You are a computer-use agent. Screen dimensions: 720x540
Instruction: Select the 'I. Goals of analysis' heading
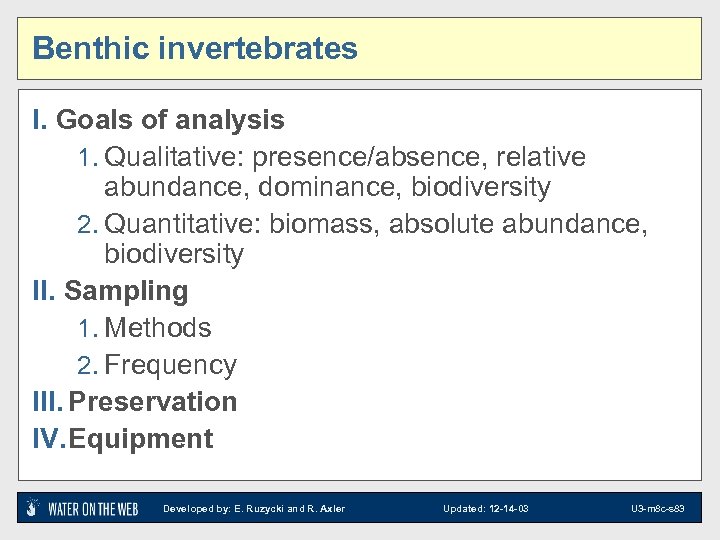pos(159,121)
